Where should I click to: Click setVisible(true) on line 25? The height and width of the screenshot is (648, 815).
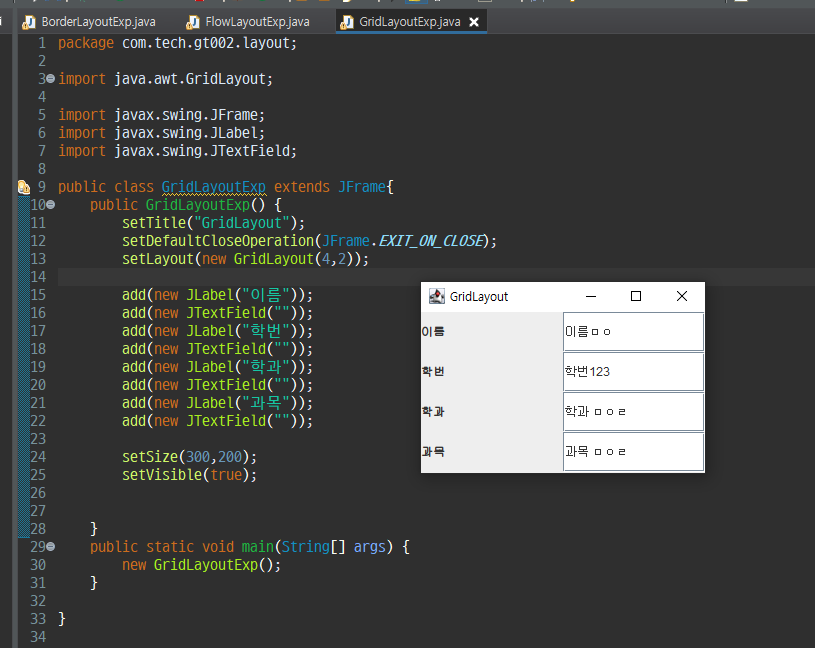tap(189, 474)
